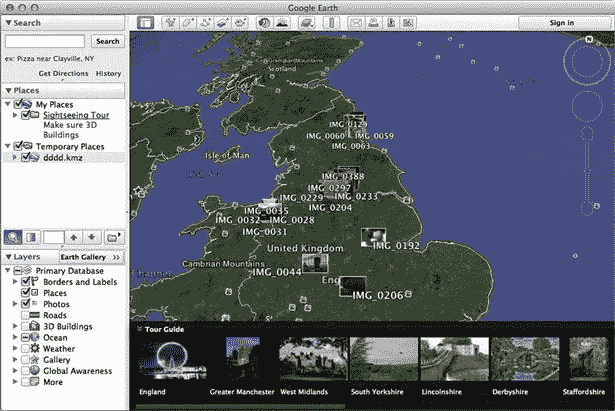Enable the 3D Buildings layer checkbox

(x=25, y=326)
